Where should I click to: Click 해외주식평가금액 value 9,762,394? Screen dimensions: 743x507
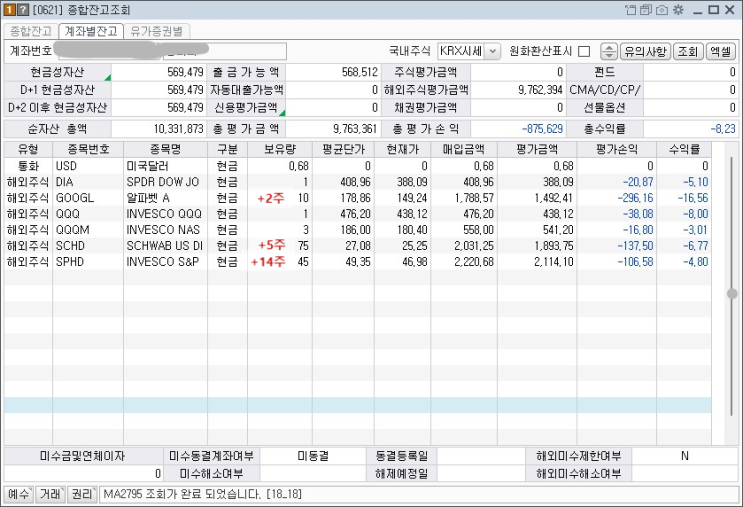coord(540,90)
